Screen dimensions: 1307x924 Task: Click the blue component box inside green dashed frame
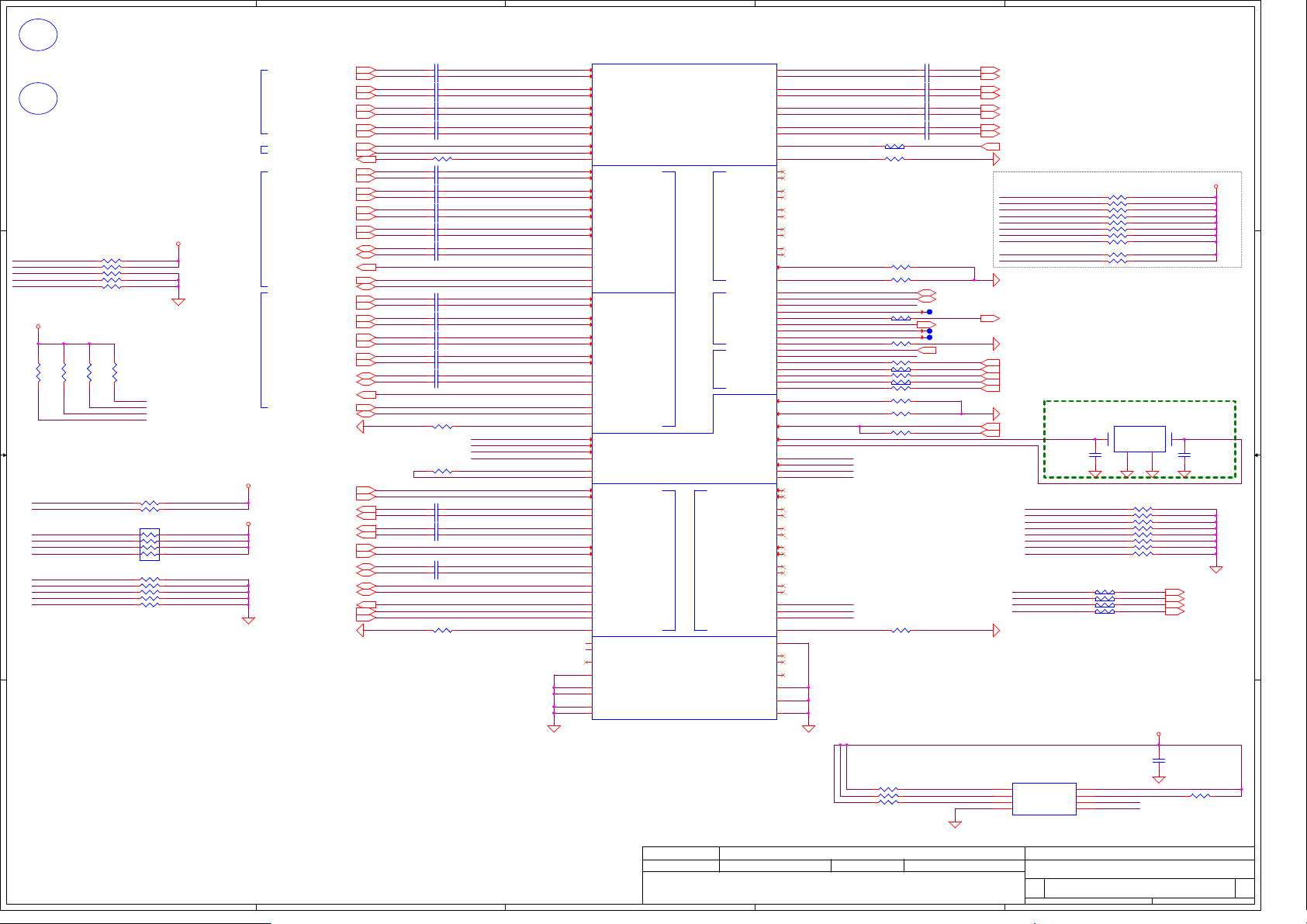[x=1139, y=439]
